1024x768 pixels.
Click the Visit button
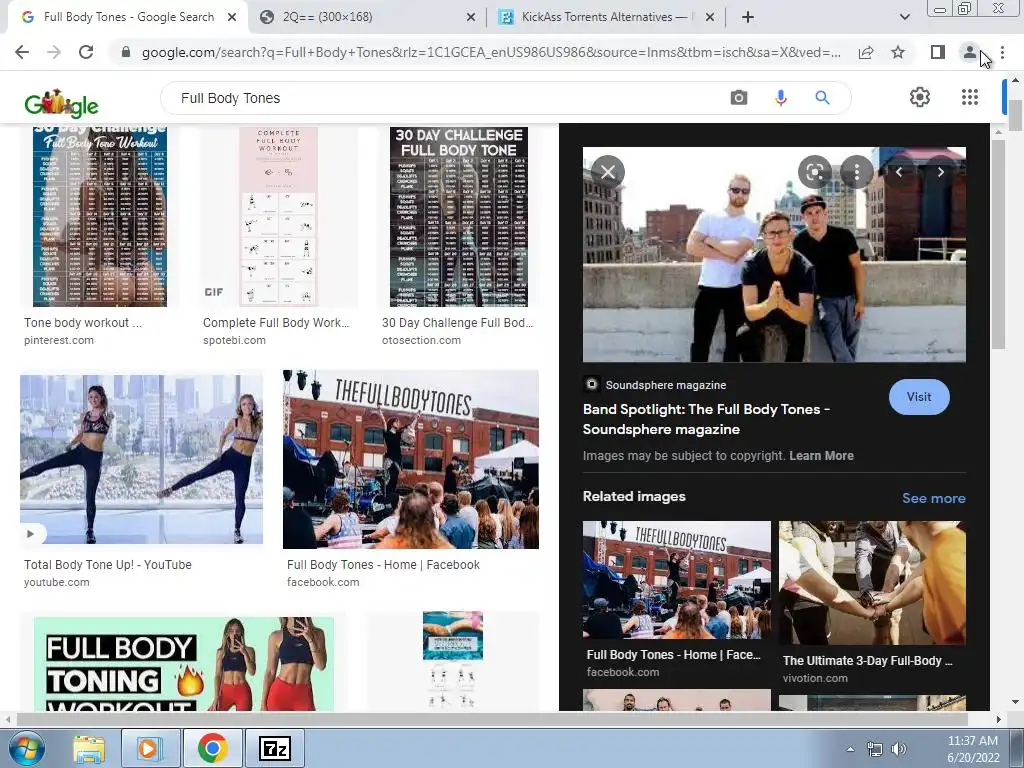[x=919, y=397]
